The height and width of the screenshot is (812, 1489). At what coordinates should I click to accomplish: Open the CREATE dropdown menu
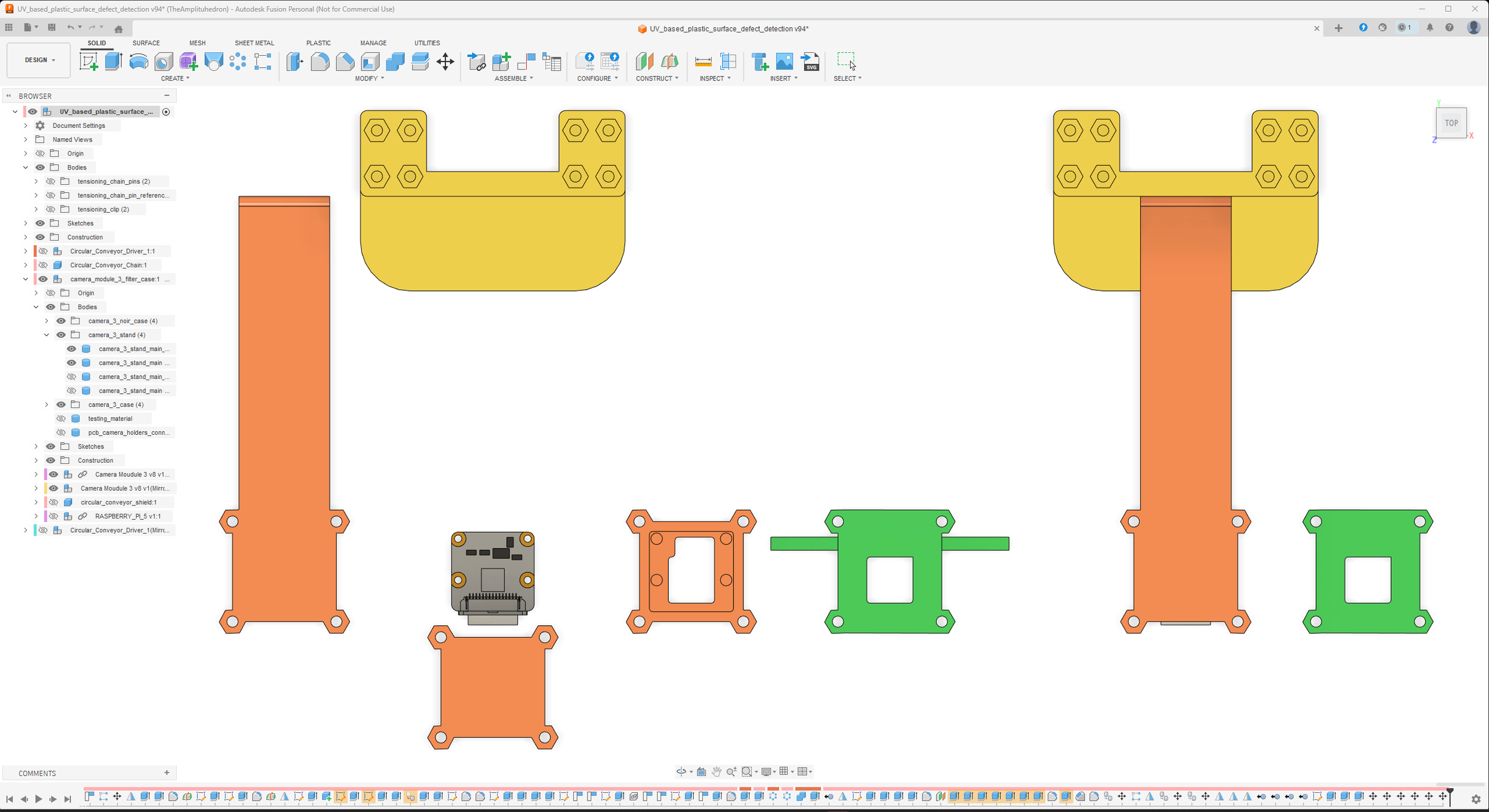click(175, 78)
